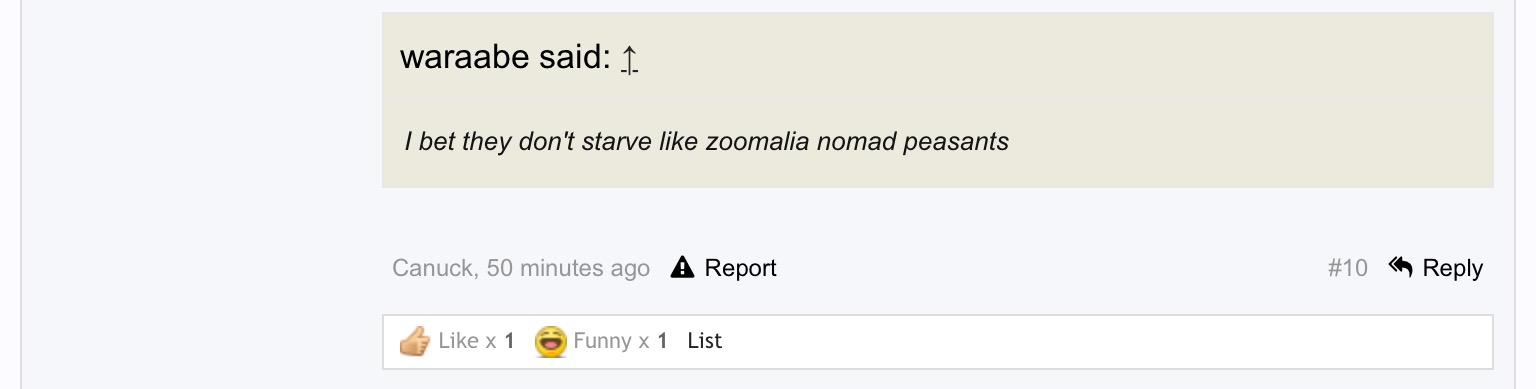Click the "50 minutes ago" timestamp

pos(568,268)
